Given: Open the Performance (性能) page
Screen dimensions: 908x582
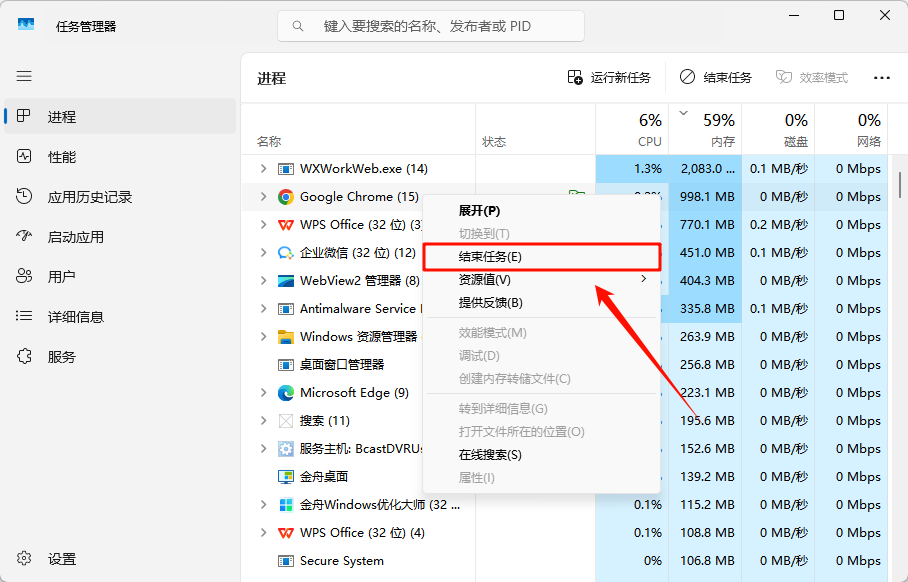Looking at the screenshot, I should (61, 157).
